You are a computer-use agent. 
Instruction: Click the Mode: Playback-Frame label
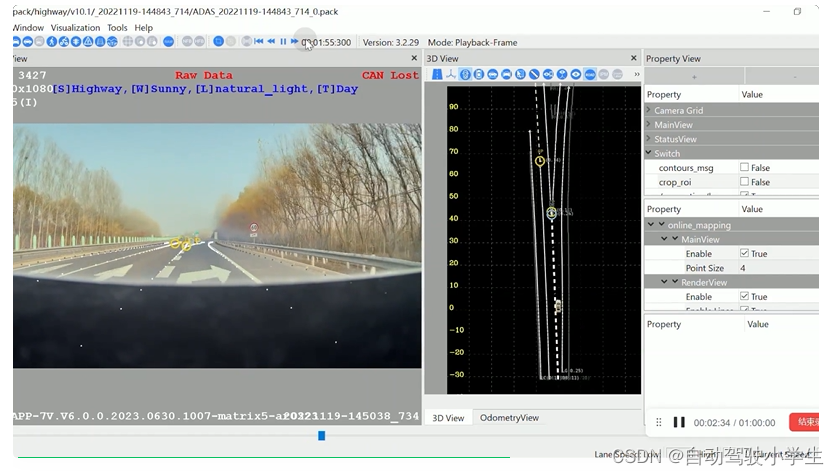[472, 42]
